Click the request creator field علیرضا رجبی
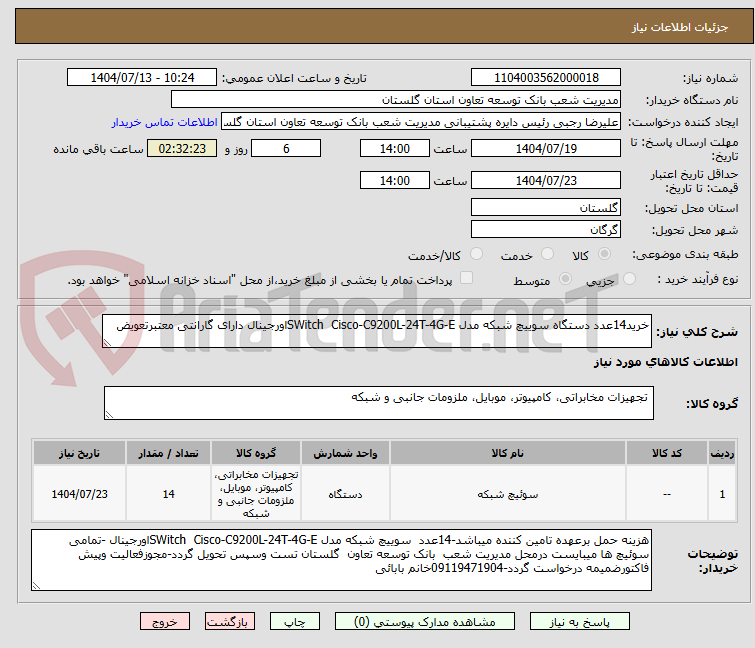Screen dimensions: 755x648 (421, 122)
